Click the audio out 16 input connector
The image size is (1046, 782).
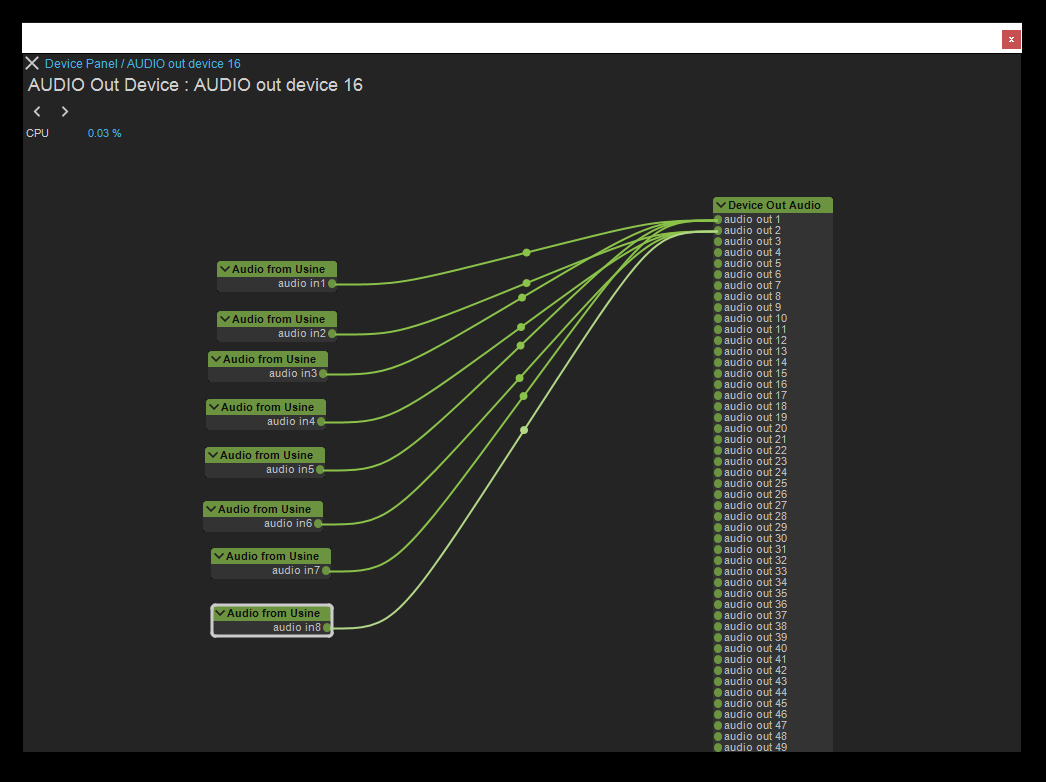pos(718,385)
